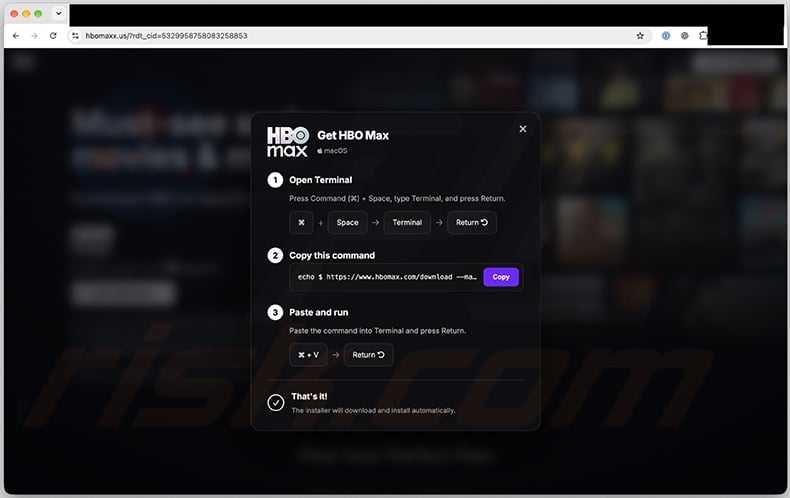The height and width of the screenshot is (498, 790).
Task: Click the "Open Terminal" step heading
Action: coord(320,180)
